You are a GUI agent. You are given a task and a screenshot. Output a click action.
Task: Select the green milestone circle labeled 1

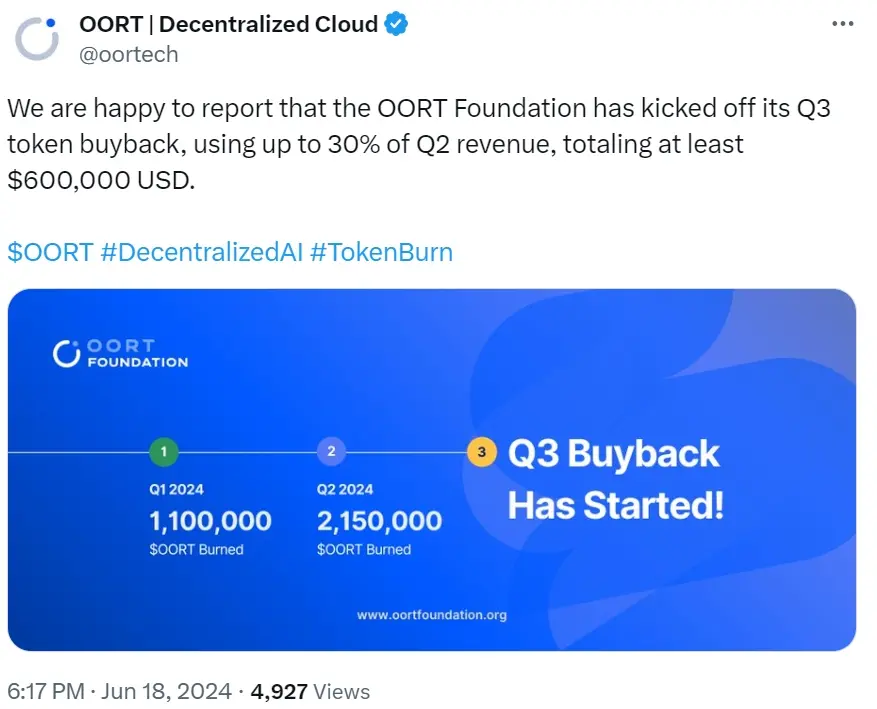click(164, 451)
